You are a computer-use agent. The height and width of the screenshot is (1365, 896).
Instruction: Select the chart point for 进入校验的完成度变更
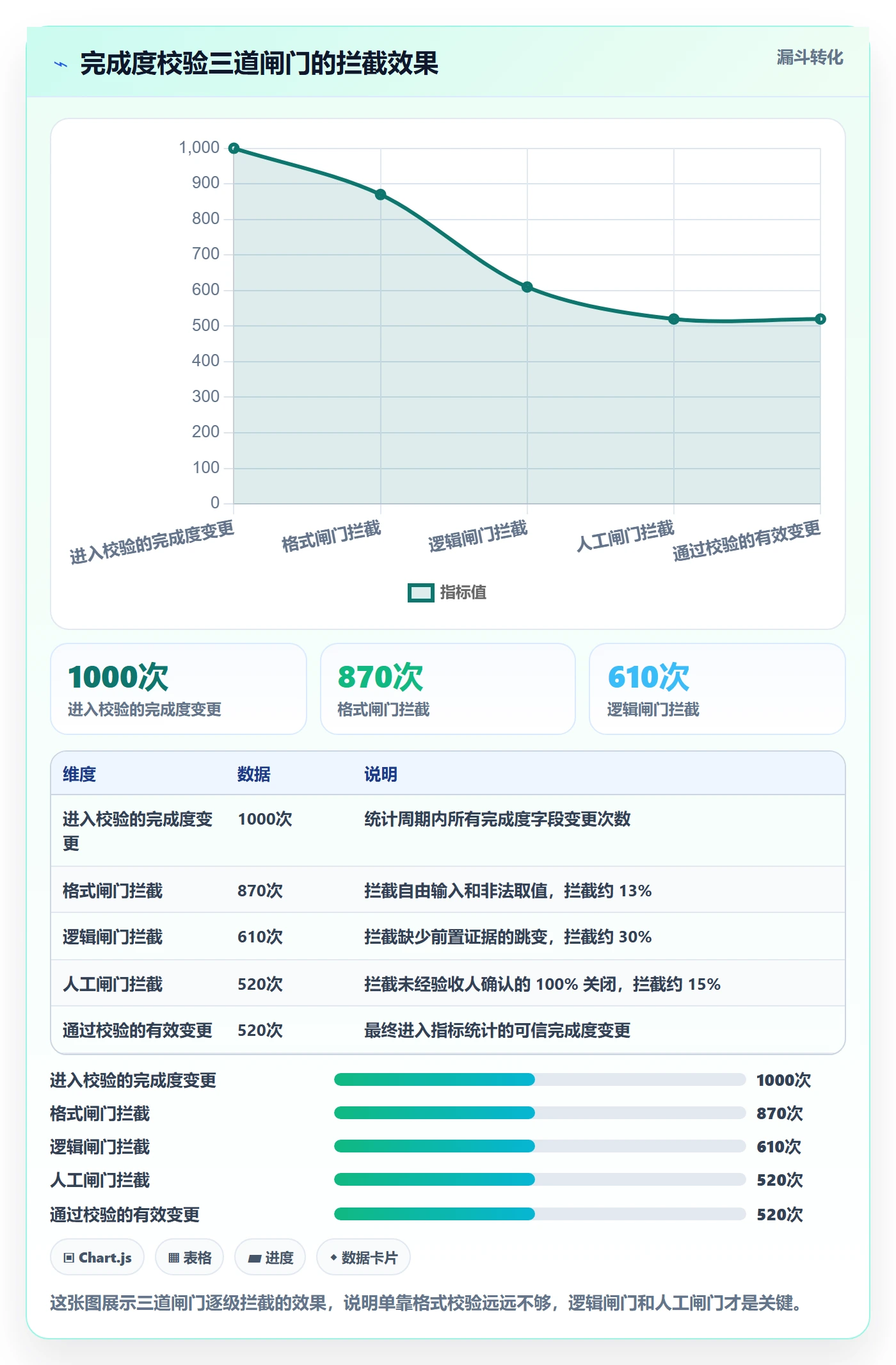[234, 149]
